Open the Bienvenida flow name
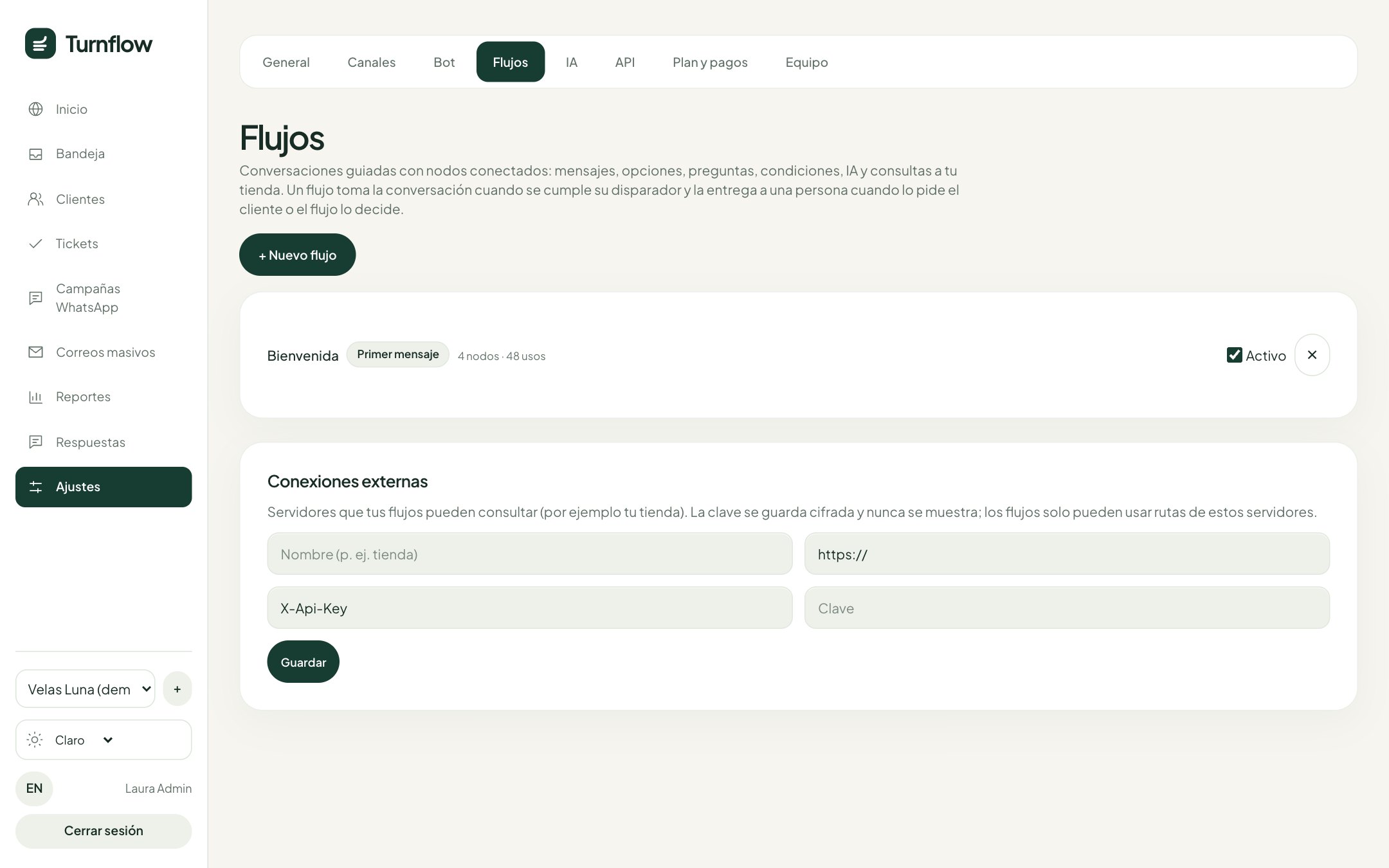1389x868 pixels. [303, 356]
